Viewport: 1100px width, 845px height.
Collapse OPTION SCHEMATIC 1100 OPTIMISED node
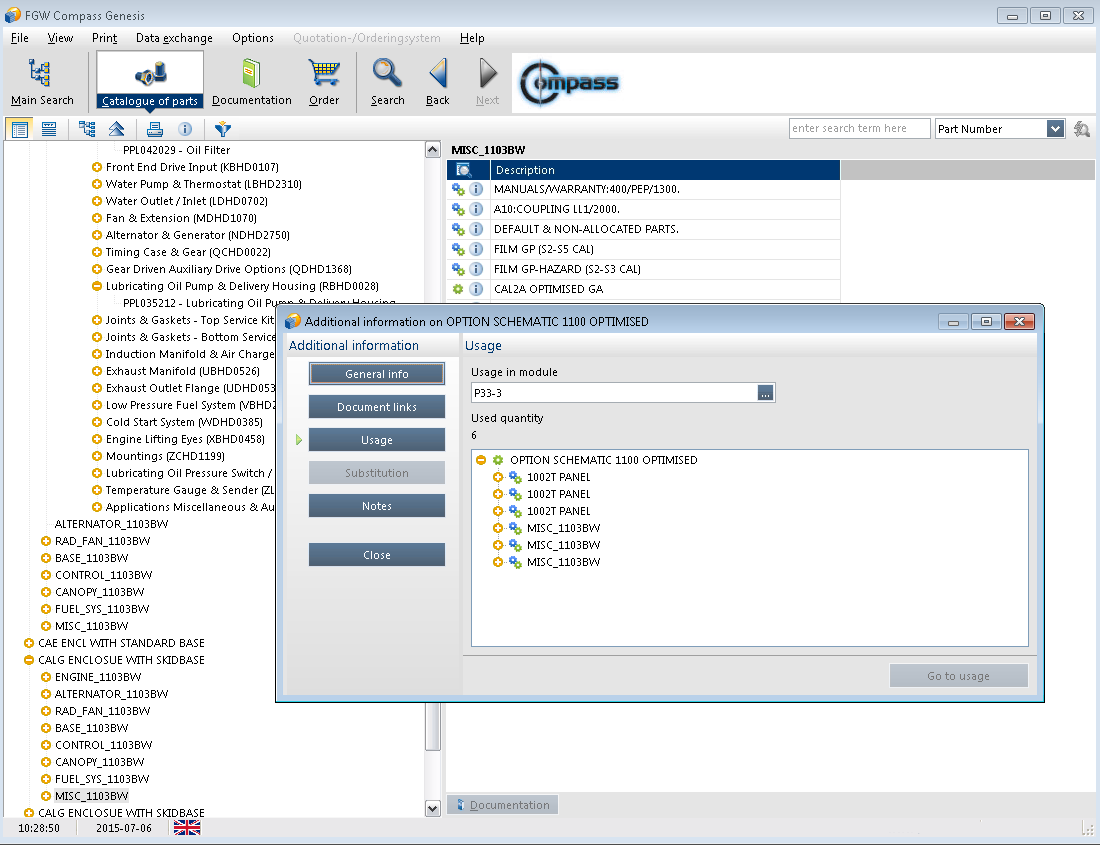pyautogui.click(x=481, y=460)
